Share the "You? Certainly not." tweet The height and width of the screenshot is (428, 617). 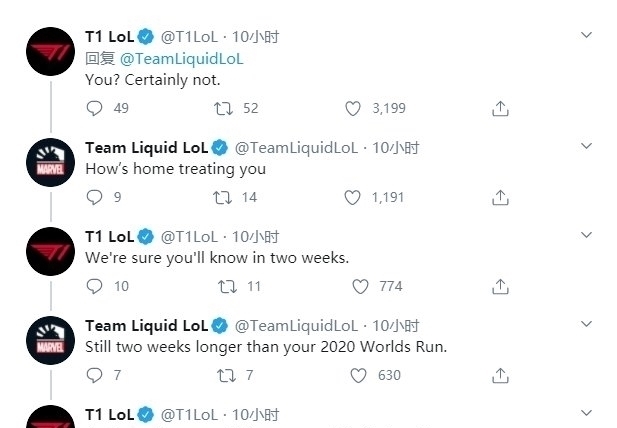coord(500,109)
